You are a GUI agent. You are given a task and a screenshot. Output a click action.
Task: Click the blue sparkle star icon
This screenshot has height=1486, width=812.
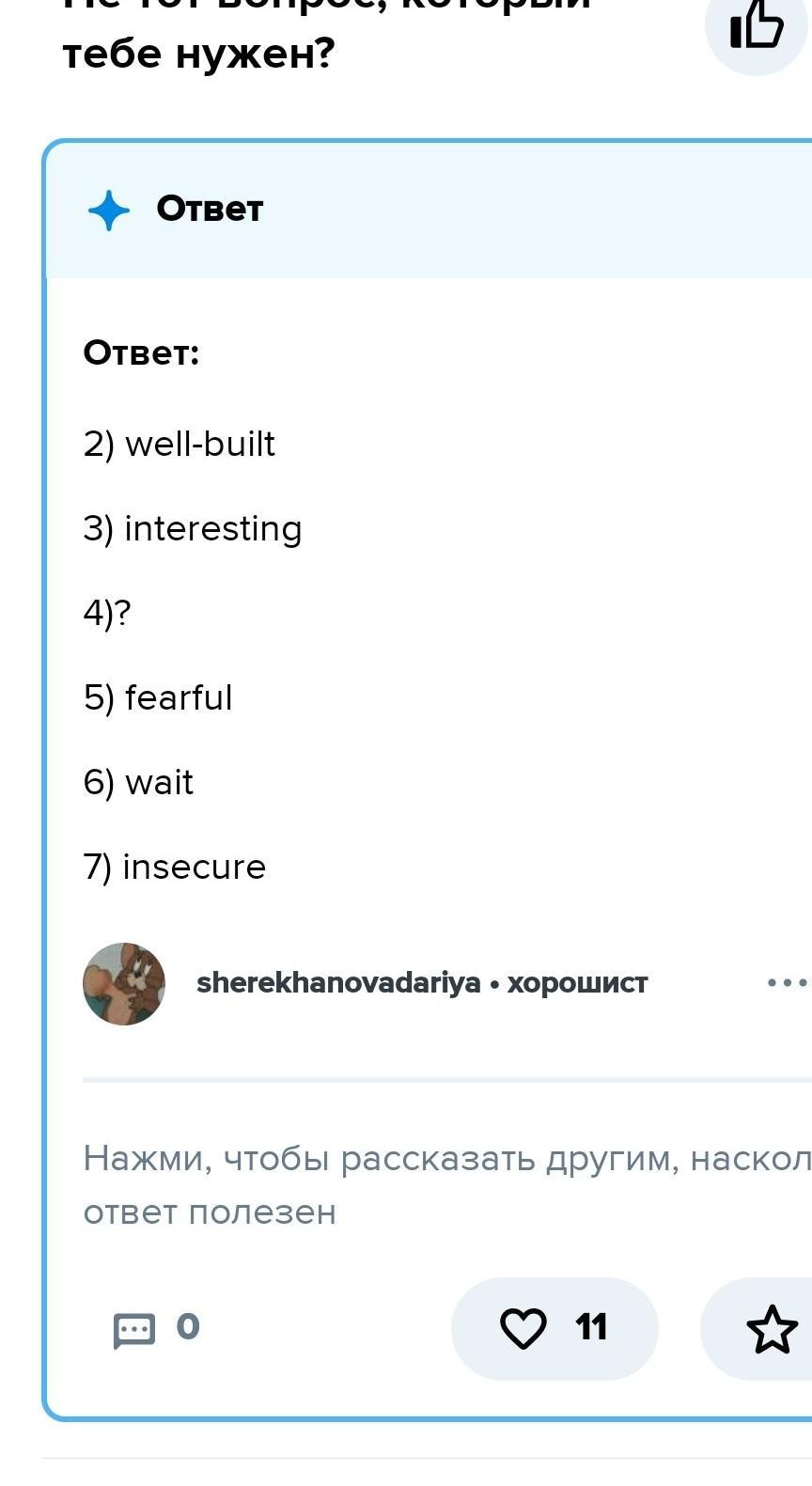click(109, 211)
